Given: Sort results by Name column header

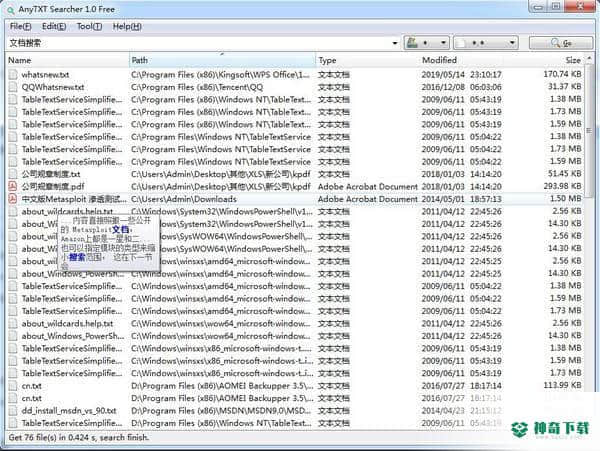Looking at the screenshot, I should pos(68,60).
